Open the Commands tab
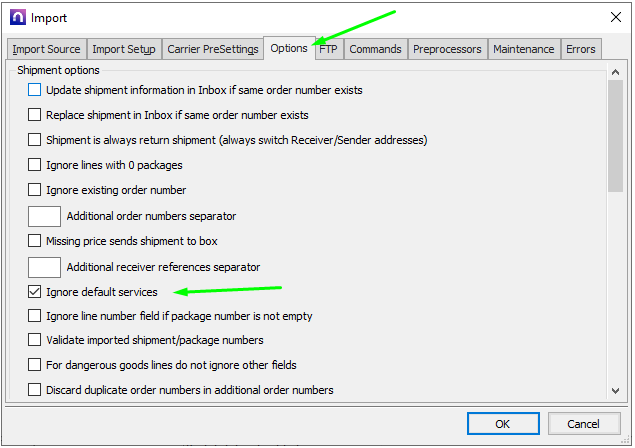The width and height of the screenshot is (635, 448). [375, 49]
